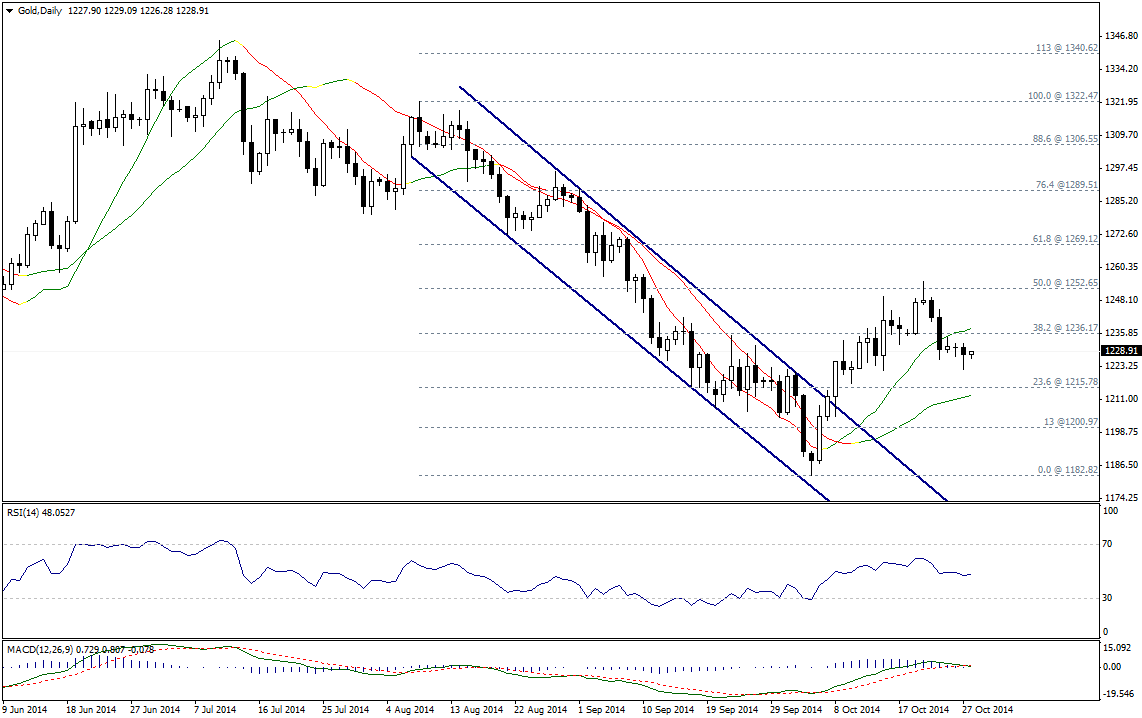
Task: Click the 50.0 @ 1252.65 Fibonacci level
Action: click(x=1066, y=283)
